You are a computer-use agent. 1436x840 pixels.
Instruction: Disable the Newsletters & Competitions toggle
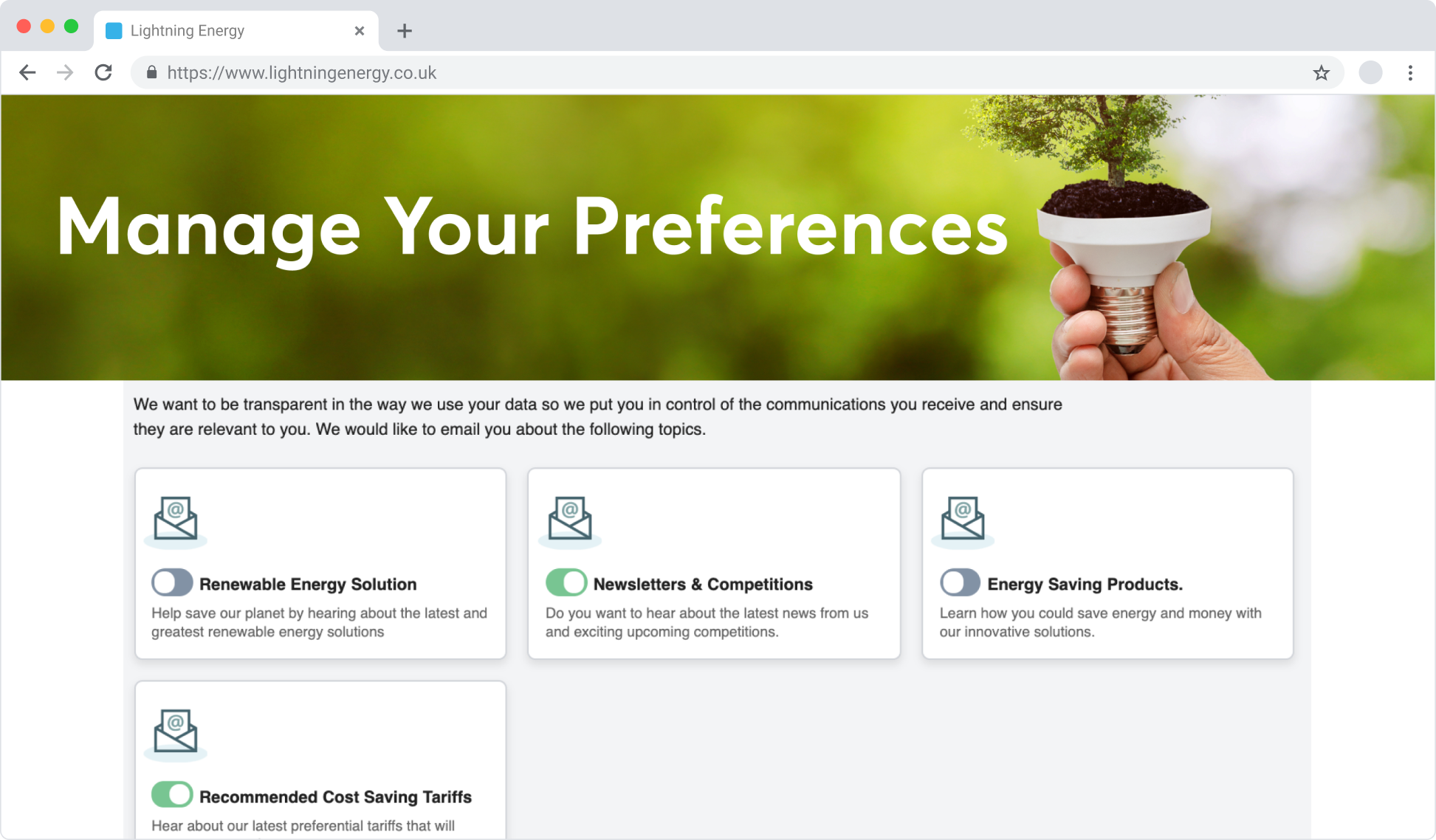[566, 582]
